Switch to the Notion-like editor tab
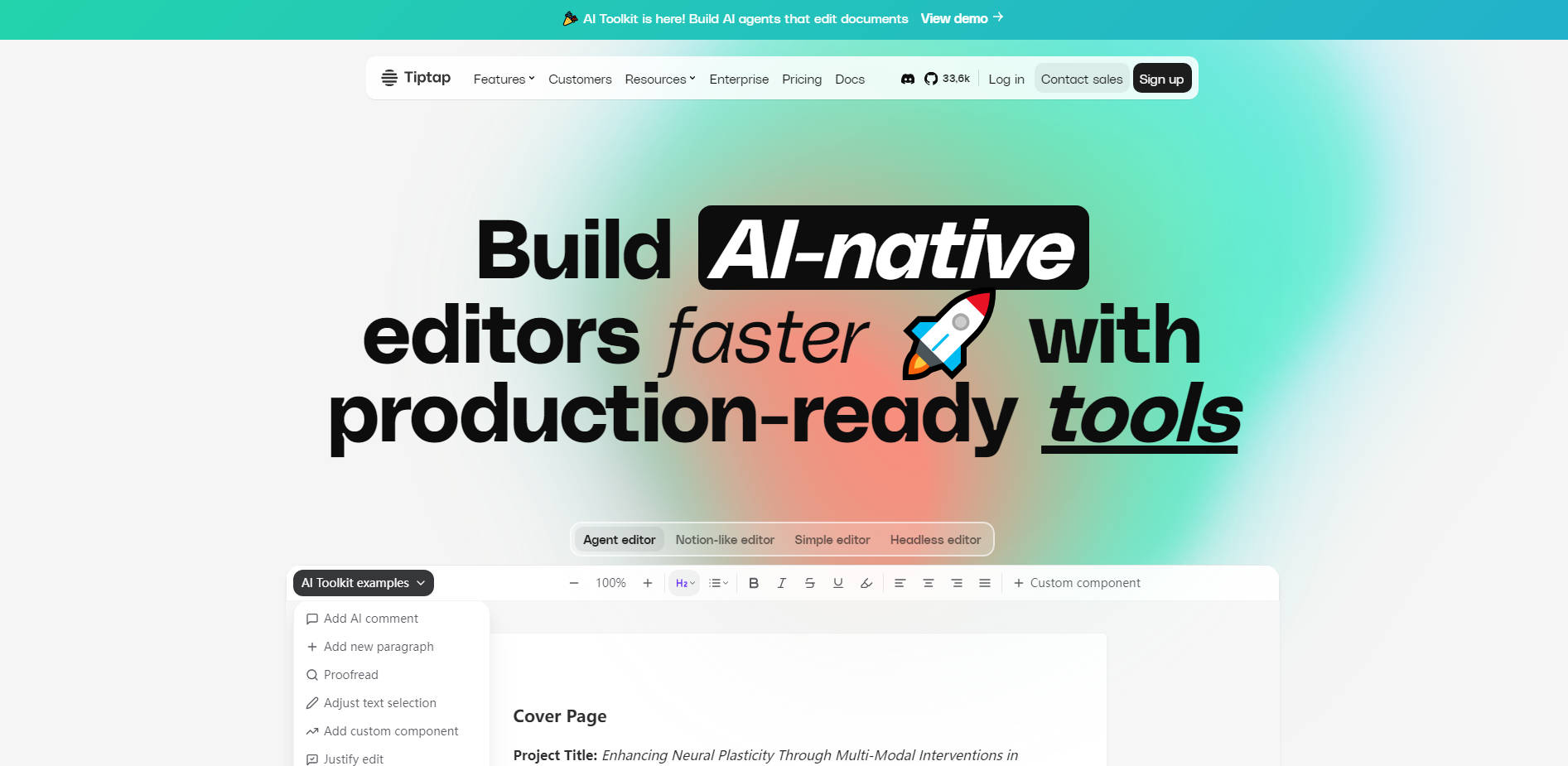The width and height of the screenshot is (1568, 766). click(x=724, y=540)
